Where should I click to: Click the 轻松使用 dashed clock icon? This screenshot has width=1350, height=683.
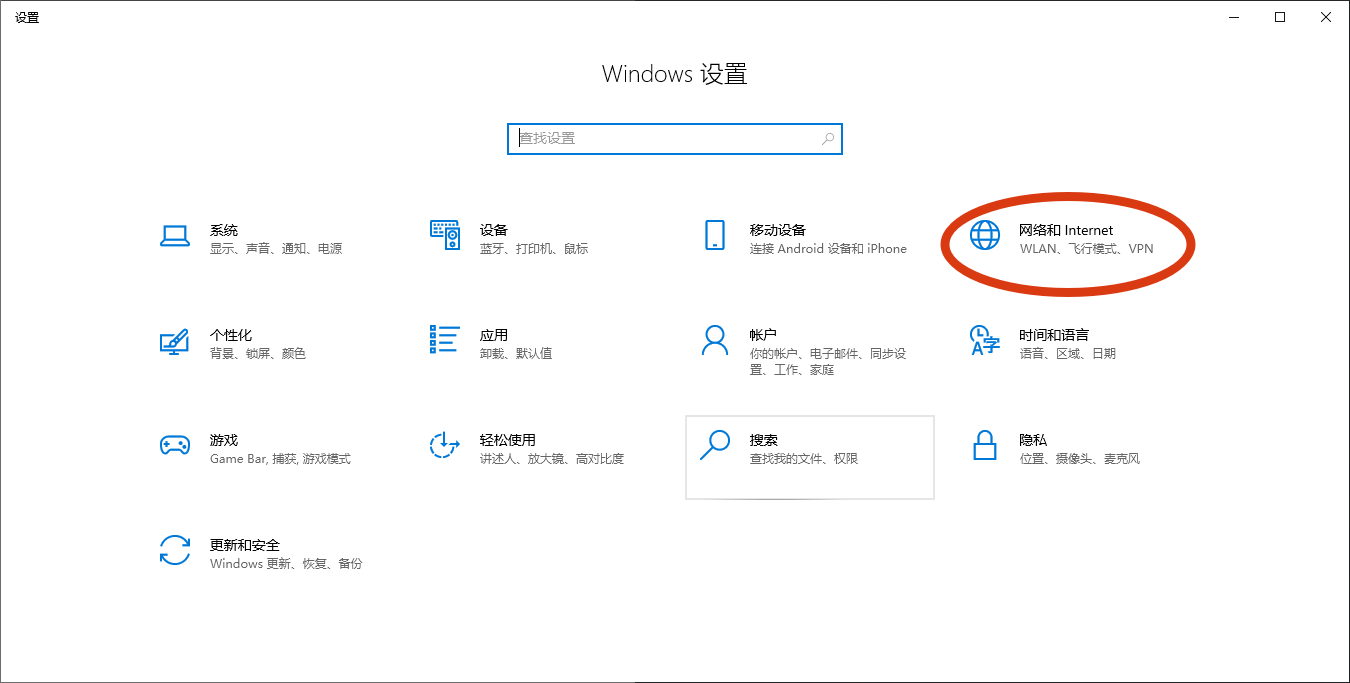tap(445, 445)
